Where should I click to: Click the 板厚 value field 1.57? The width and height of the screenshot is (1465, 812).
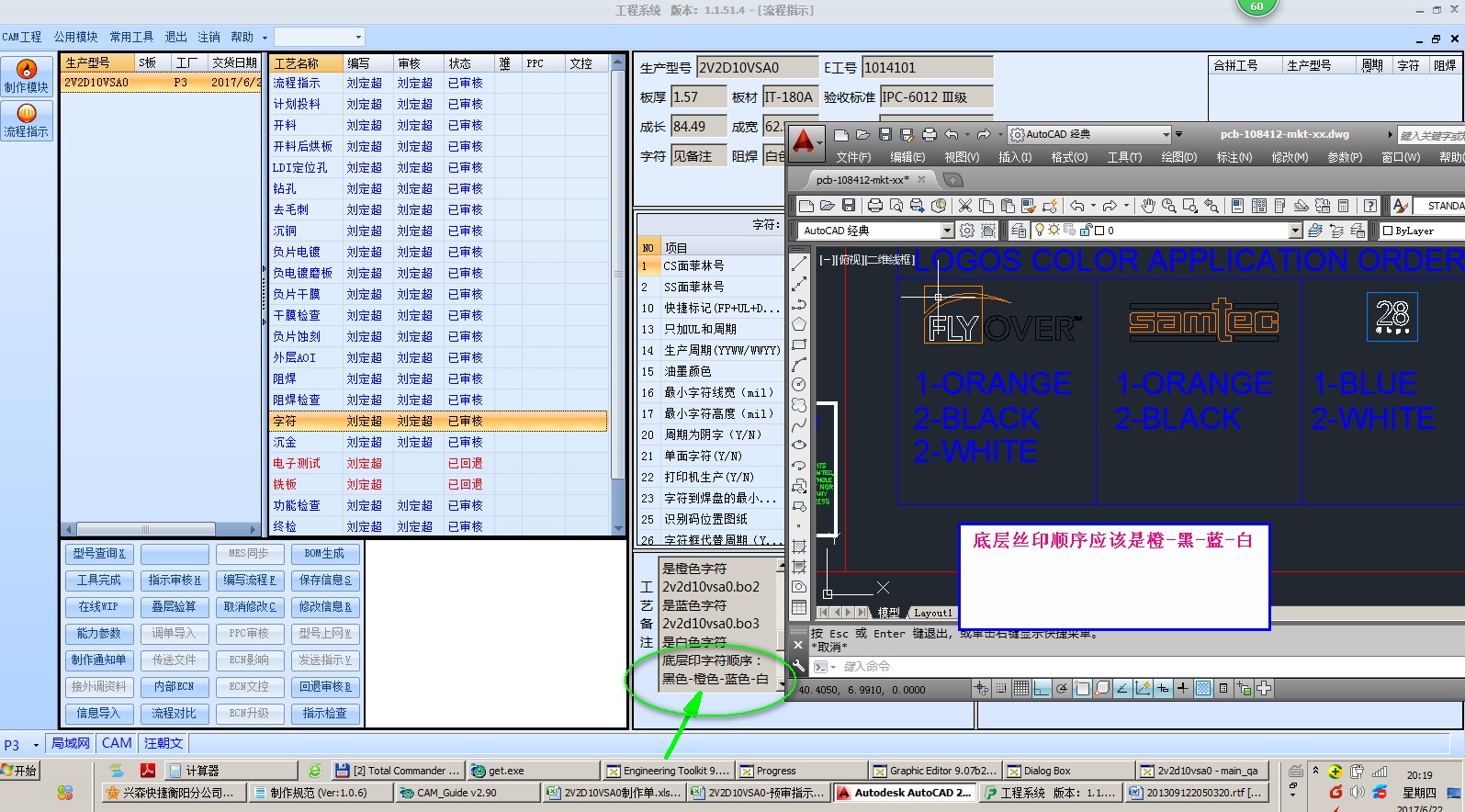[x=697, y=96]
